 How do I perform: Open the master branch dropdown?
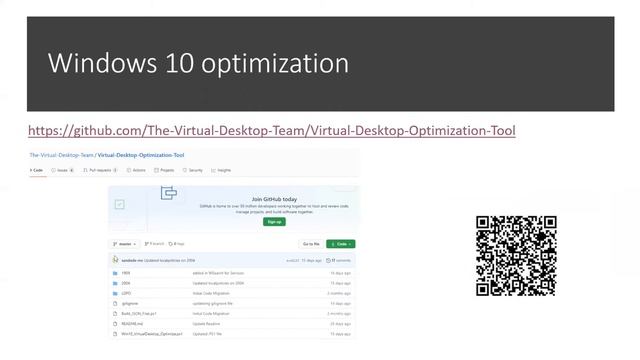click(x=124, y=244)
